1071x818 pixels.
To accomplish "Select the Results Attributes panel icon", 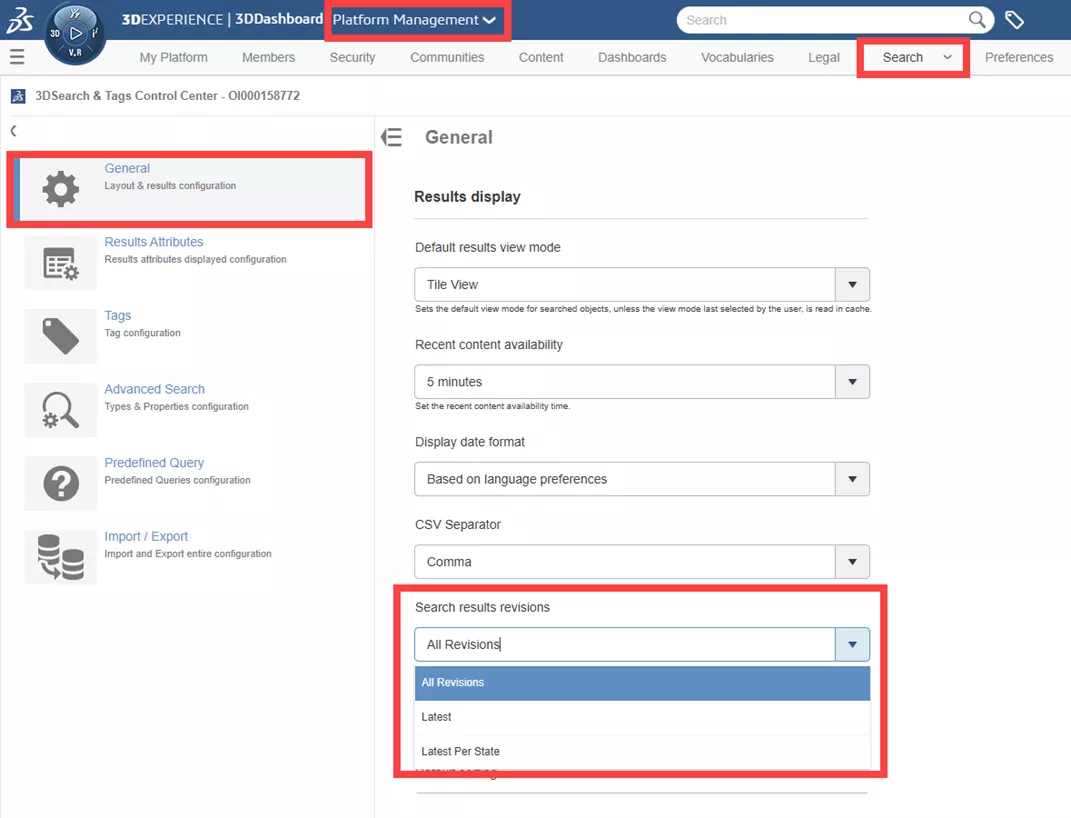I will click(x=60, y=262).
